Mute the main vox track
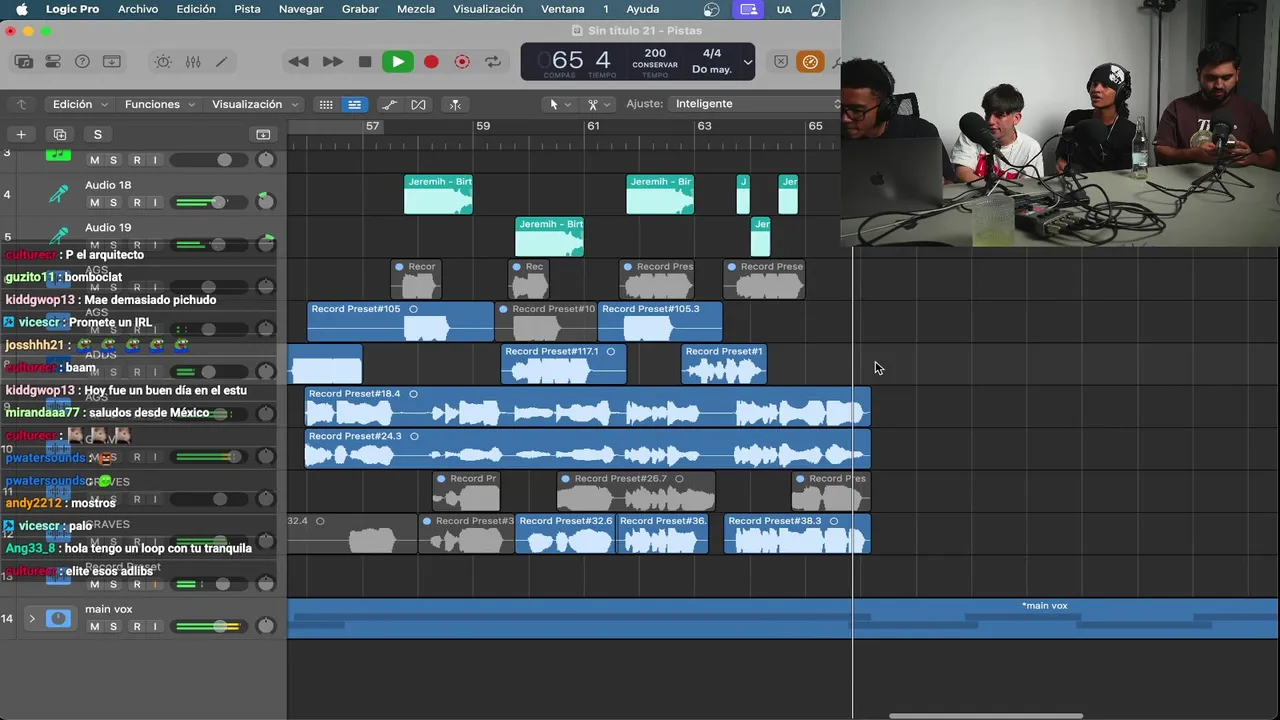This screenshot has height=720, width=1280. pos(95,627)
